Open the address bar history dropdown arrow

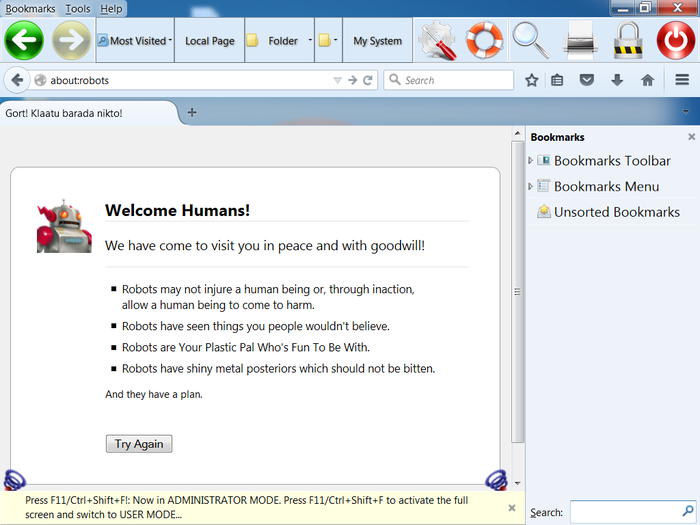[x=338, y=80]
